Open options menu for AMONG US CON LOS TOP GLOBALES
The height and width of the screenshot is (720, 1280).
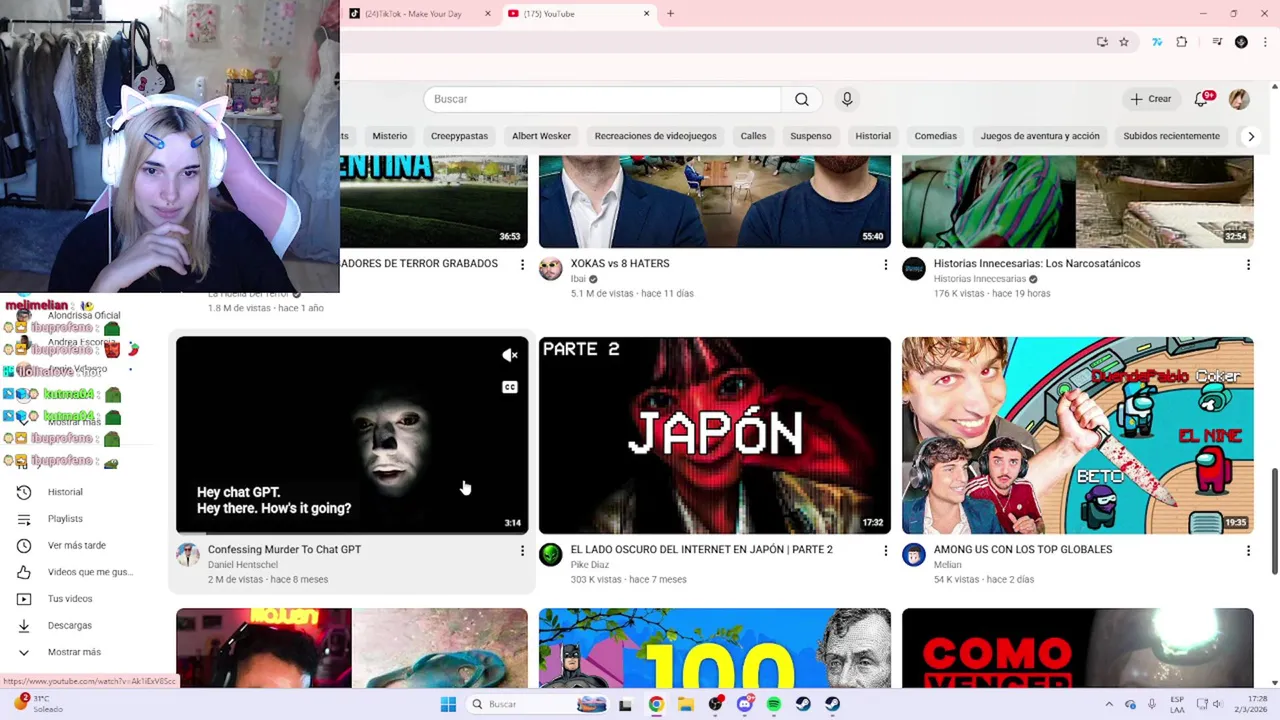1248,551
